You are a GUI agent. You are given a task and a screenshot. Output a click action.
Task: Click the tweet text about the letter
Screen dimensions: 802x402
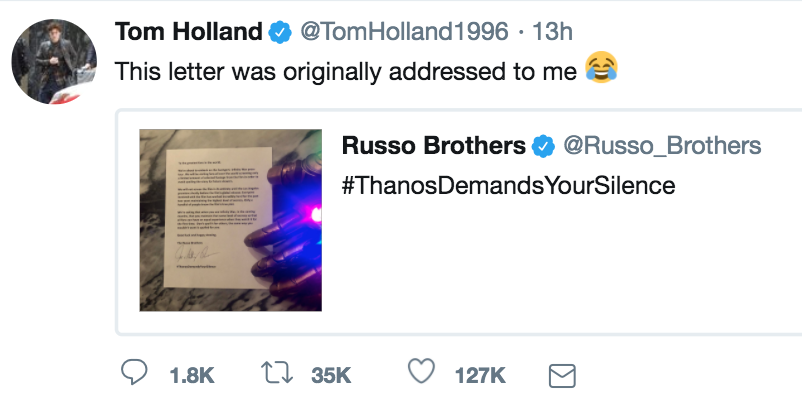pyautogui.click(x=345, y=72)
